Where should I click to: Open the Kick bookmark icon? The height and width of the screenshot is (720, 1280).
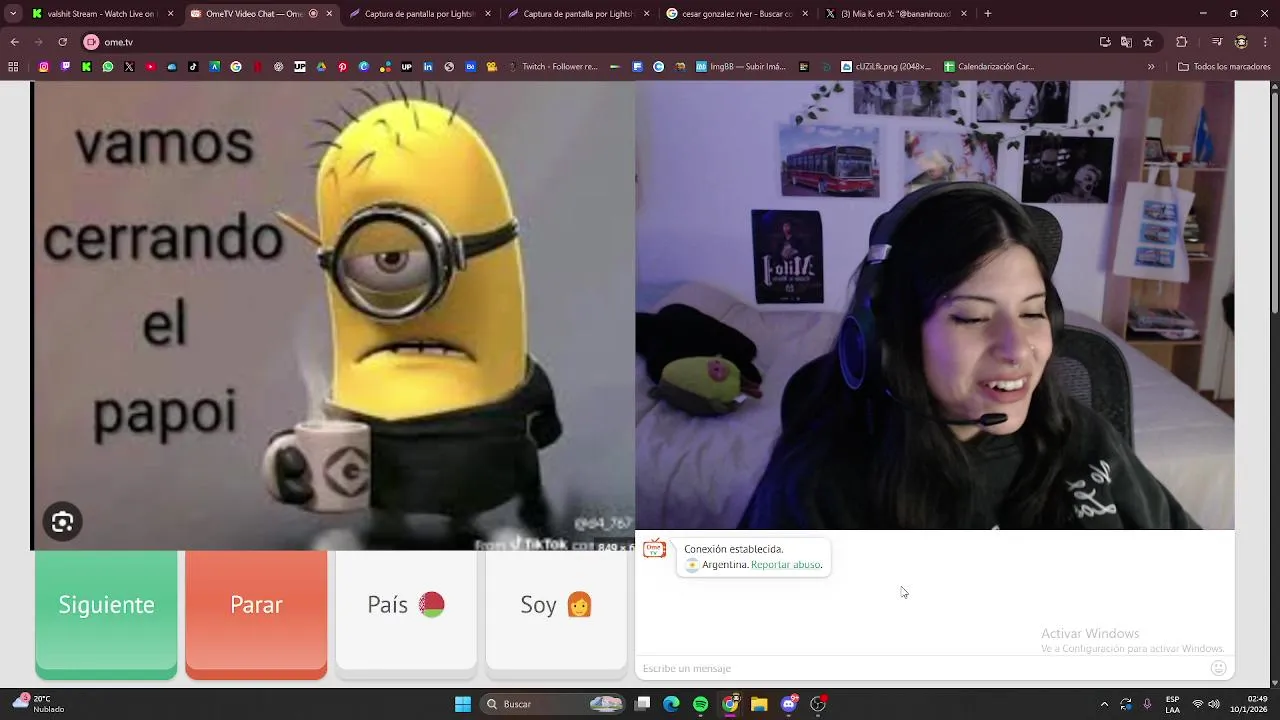86,67
